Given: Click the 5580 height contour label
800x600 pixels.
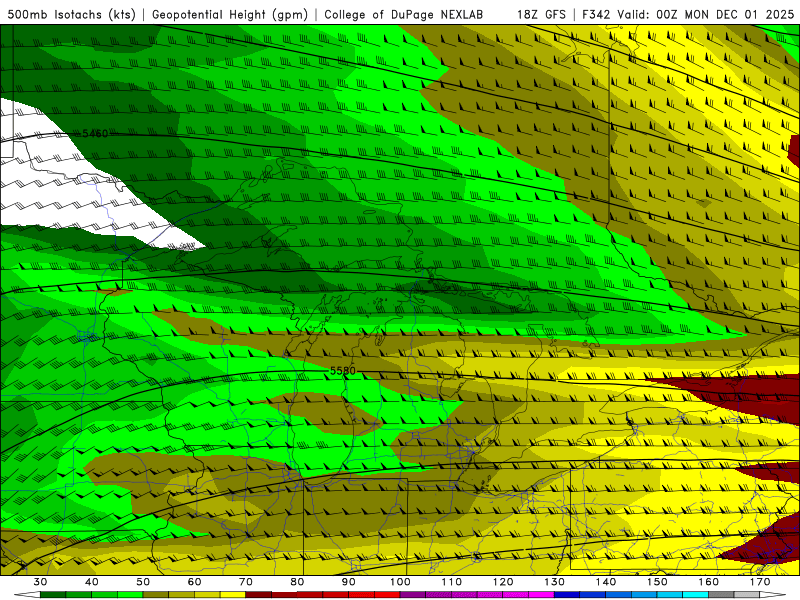Looking at the screenshot, I should tap(343, 371).
